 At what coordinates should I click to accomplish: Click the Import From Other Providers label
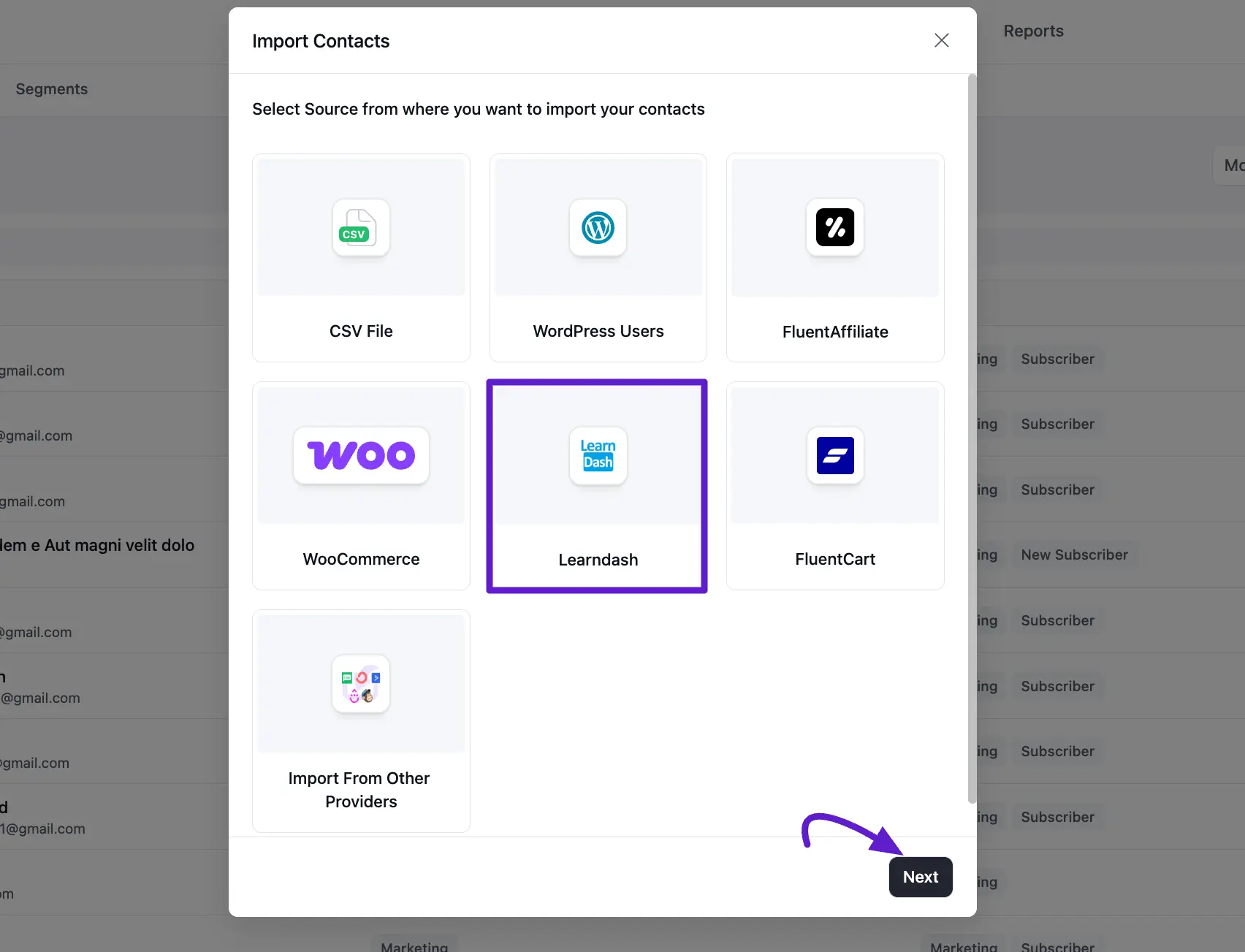pyautogui.click(x=361, y=790)
